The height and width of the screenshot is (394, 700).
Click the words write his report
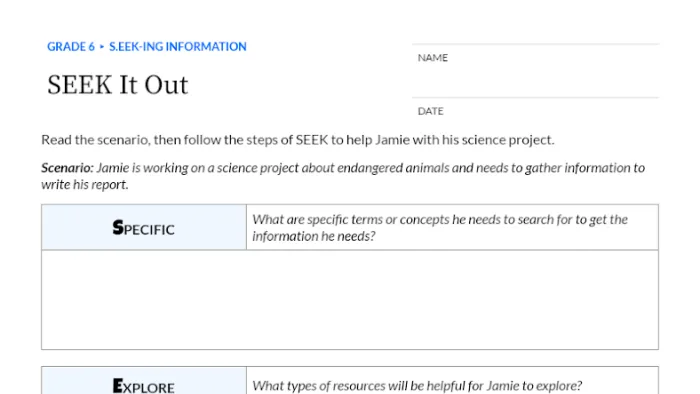85,185
